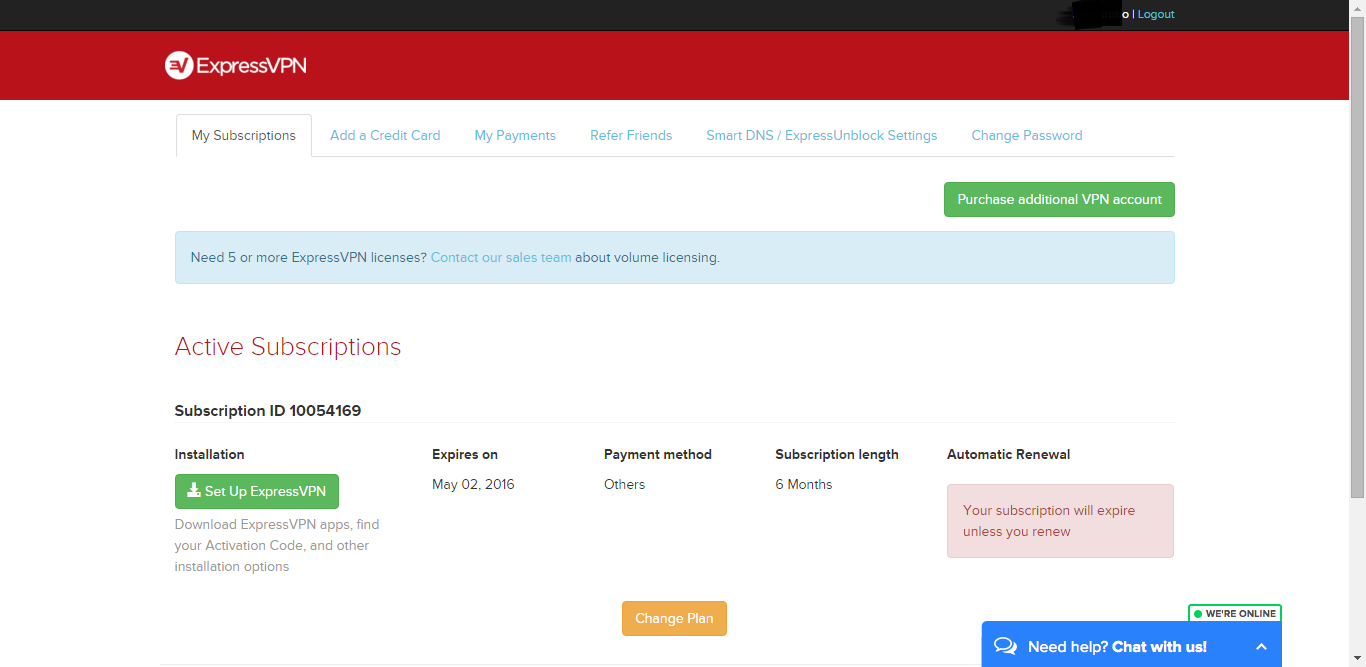Click the vertical scrollbar thumb
The width and height of the screenshot is (1366, 667).
[x=1357, y=258]
